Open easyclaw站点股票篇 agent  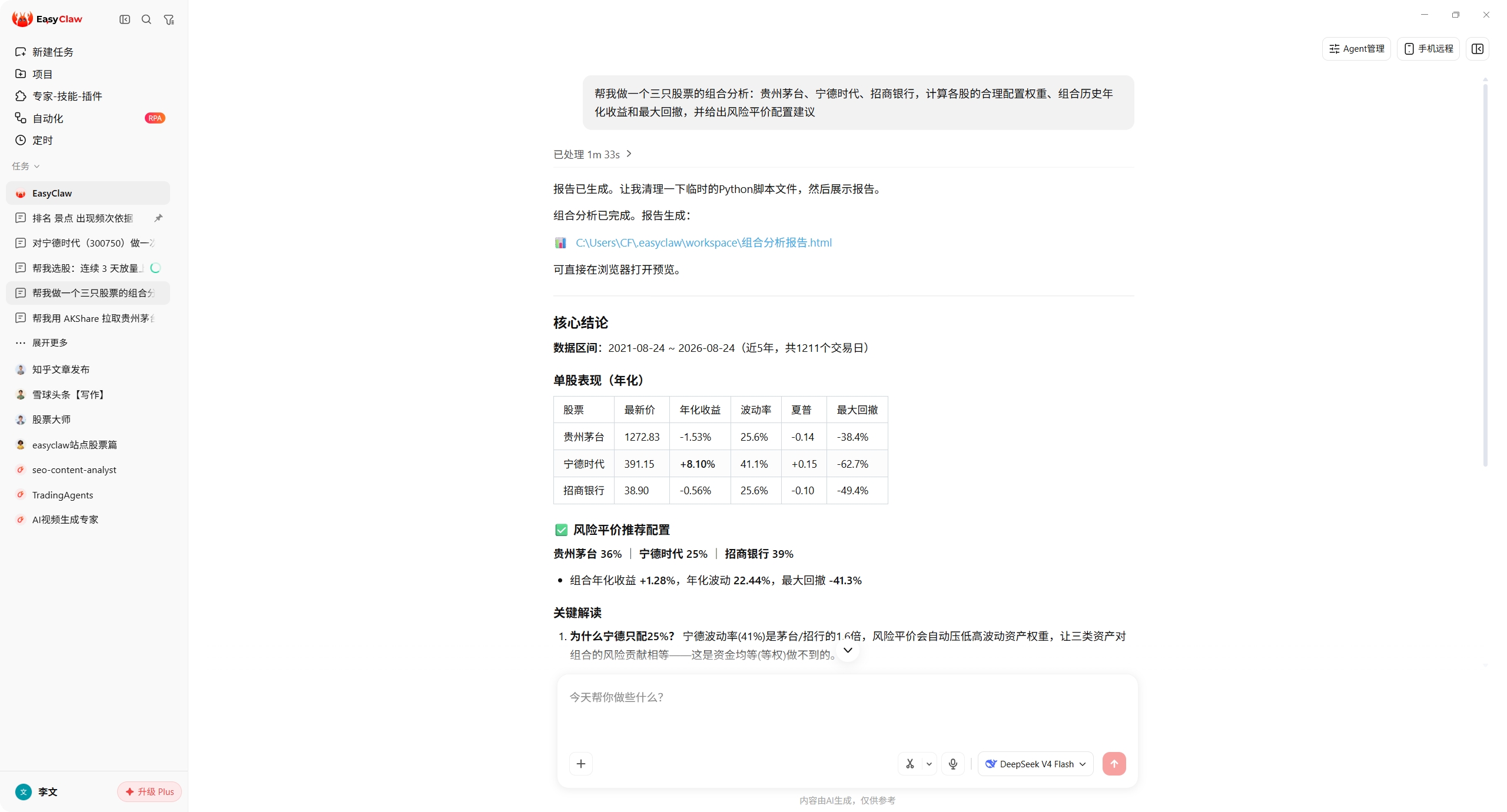pyautogui.click(x=88, y=445)
